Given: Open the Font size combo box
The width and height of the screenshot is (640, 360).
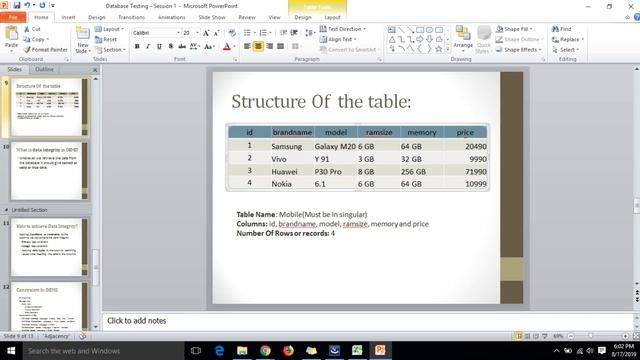Looking at the screenshot, I should 191,33.
